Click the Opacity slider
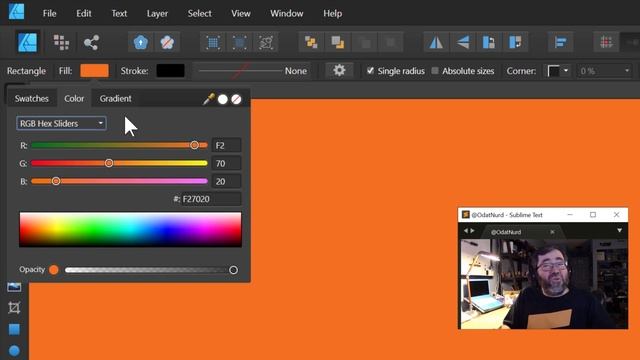The height and width of the screenshot is (360, 640). pos(151,270)
